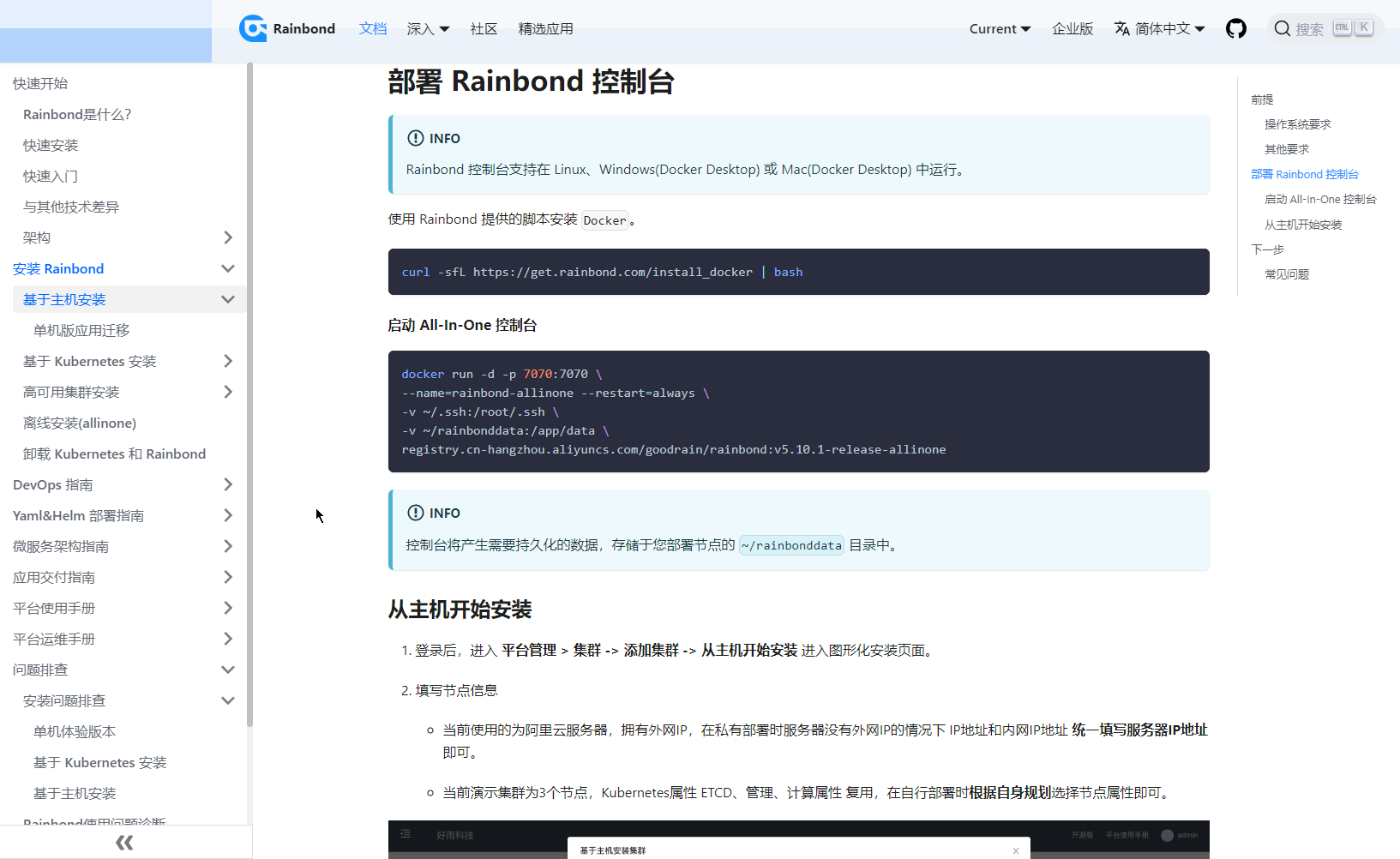
Task: Open the 快速安装 sidebar page
Action: 49,145
